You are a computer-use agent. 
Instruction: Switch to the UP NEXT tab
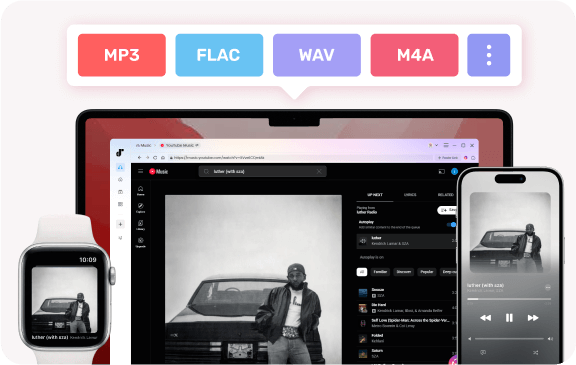pos(375,195)
